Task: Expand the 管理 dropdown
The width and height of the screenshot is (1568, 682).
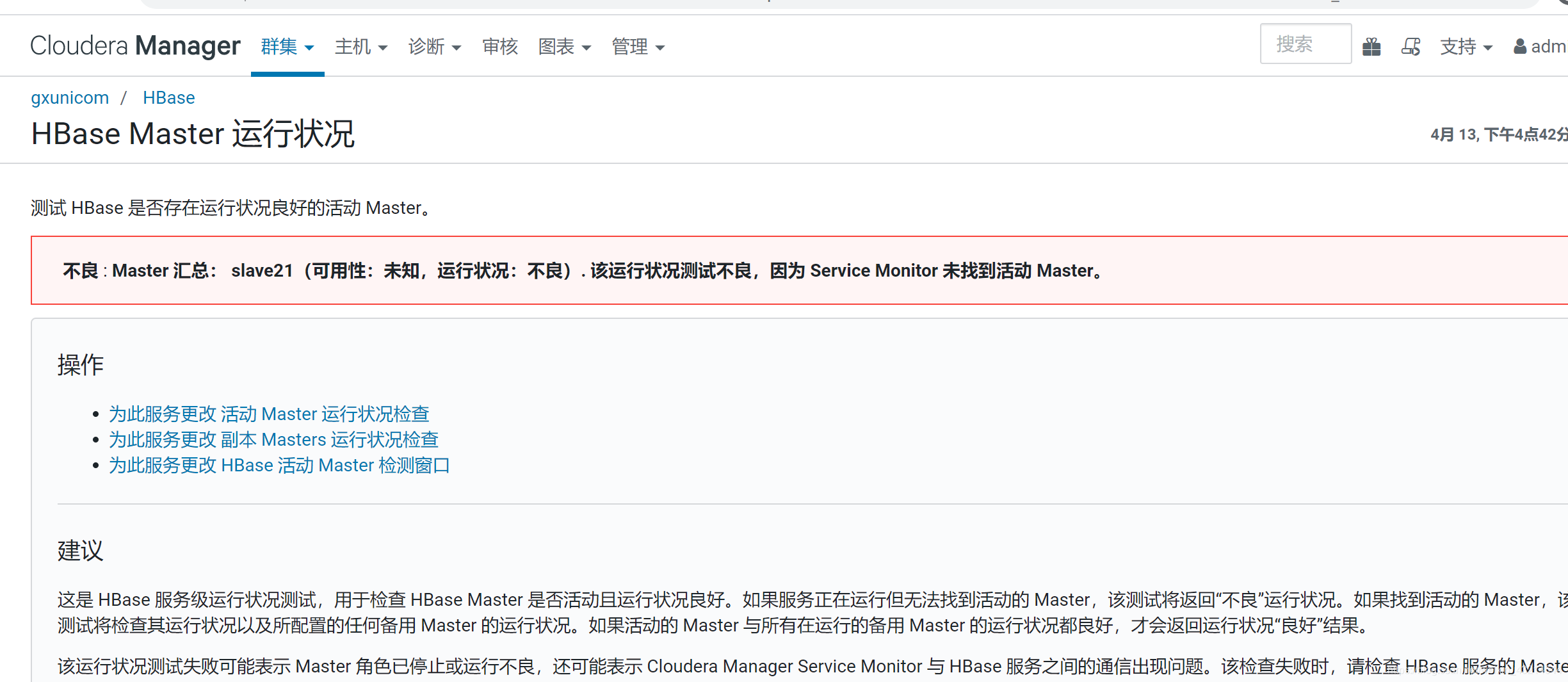Action: (x=638, y=46)
